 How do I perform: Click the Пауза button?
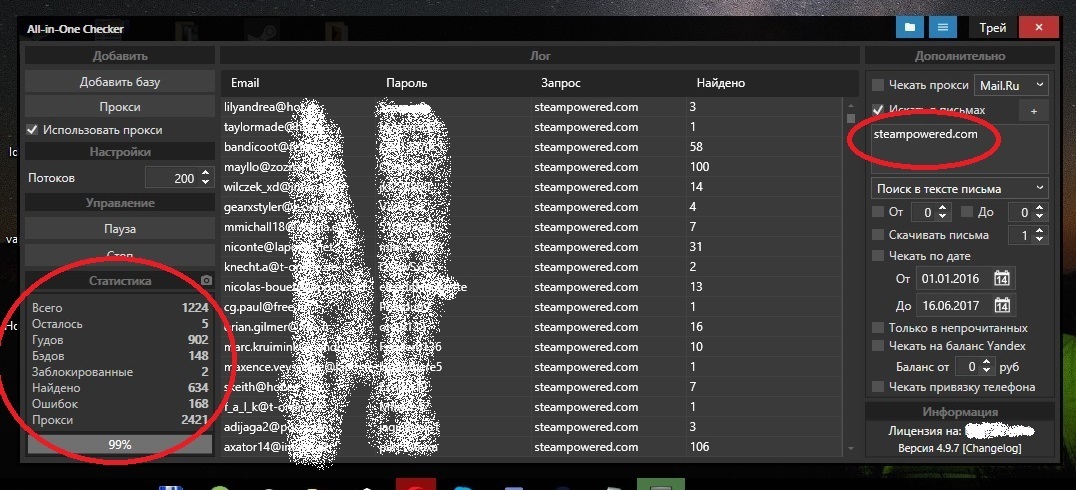120,229
